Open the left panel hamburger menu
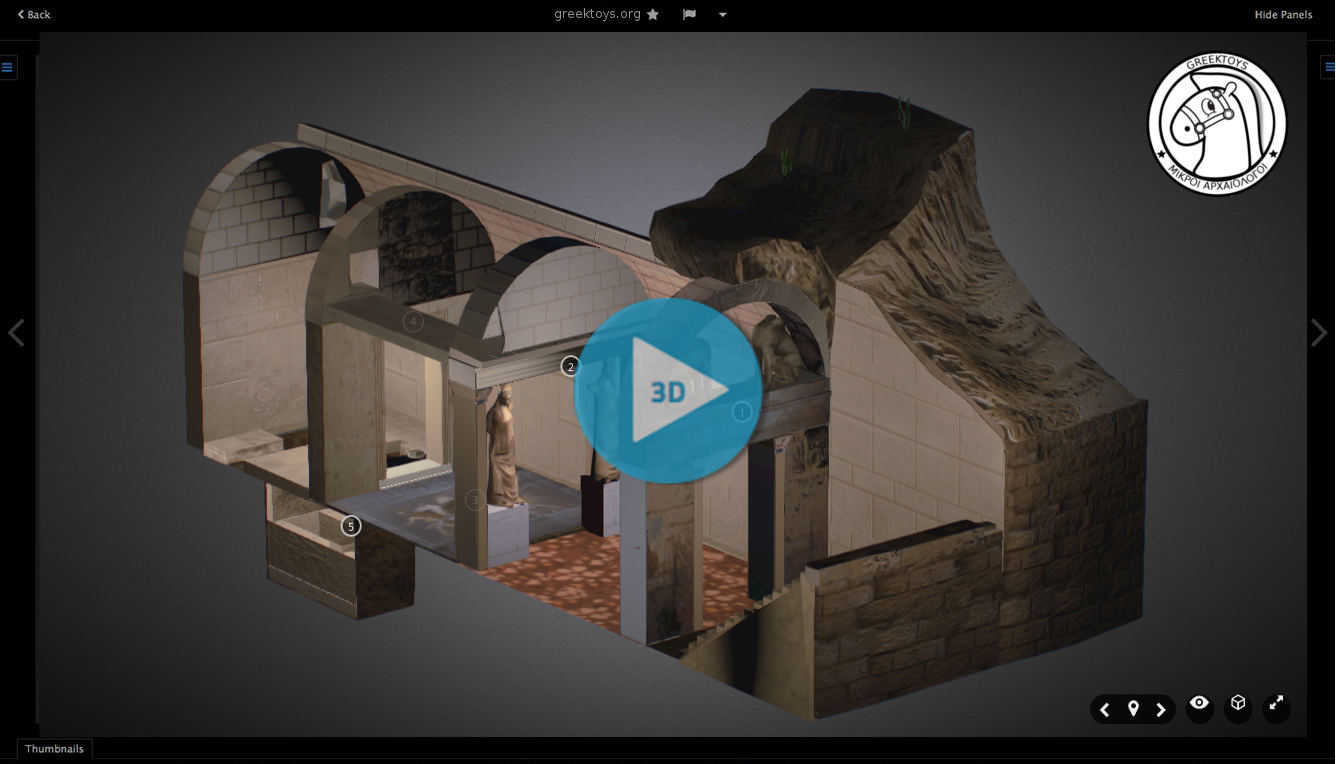This screenshot has height=764, width=1336. coord(7,68)
